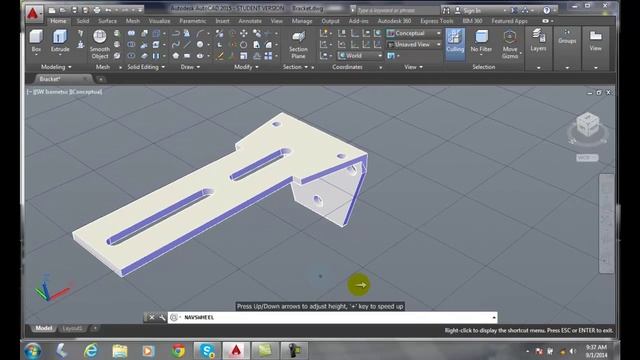This screenshot has width=640, height=360.
Task: Select the Move tool in Modify
Action: coord(244,33)
